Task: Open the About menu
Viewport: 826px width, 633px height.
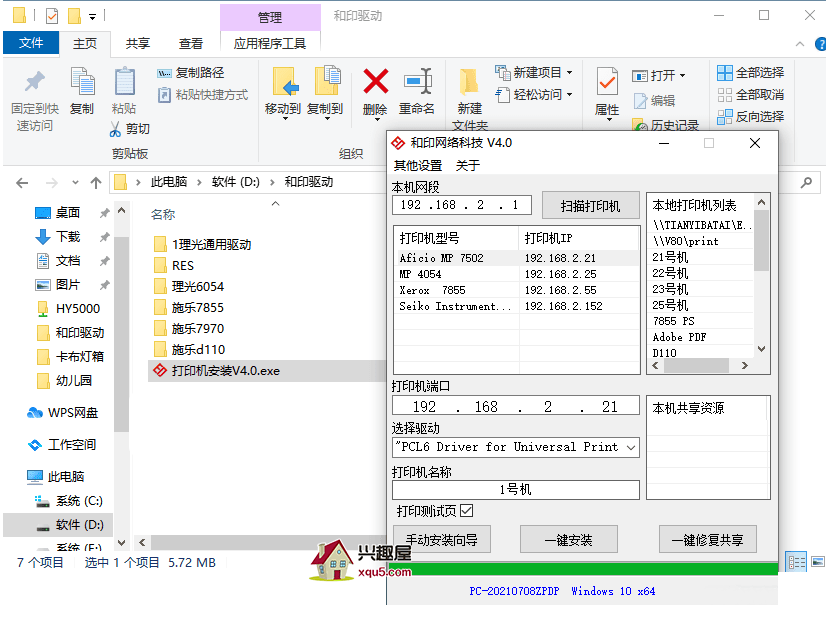Action: pyautogui.click(x=467, y=165)
